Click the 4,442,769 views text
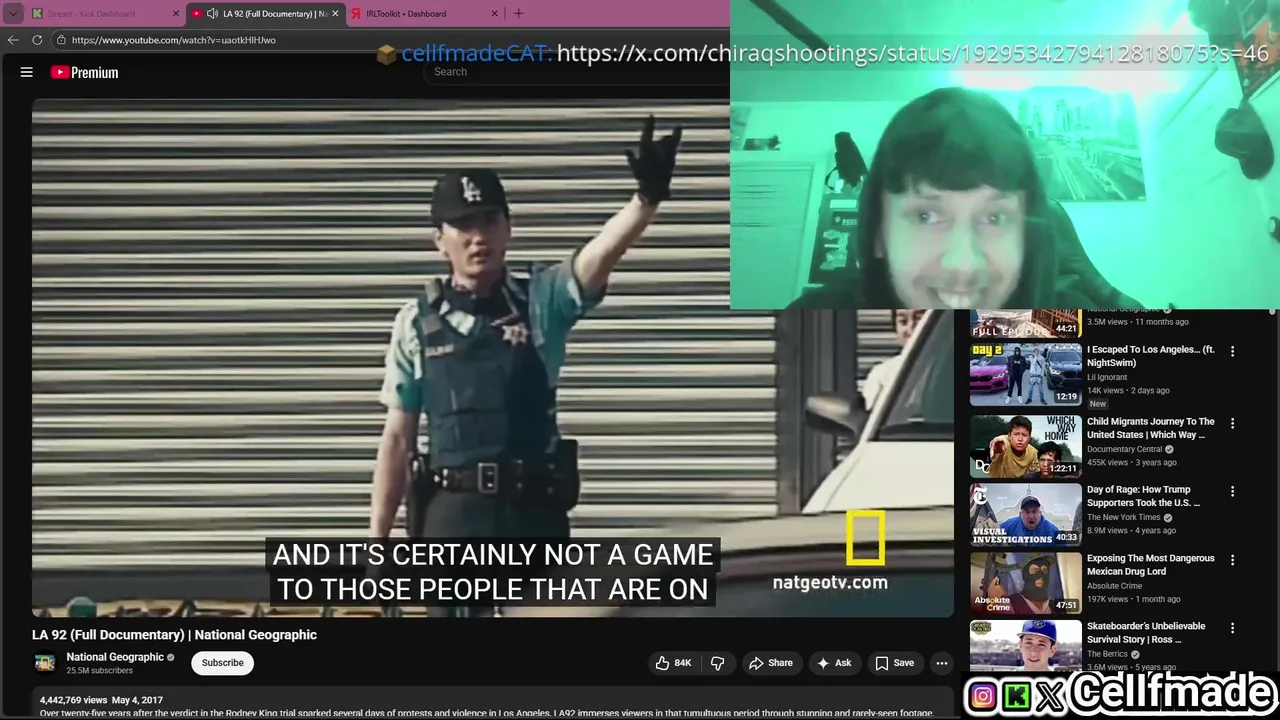 [73, 700]
